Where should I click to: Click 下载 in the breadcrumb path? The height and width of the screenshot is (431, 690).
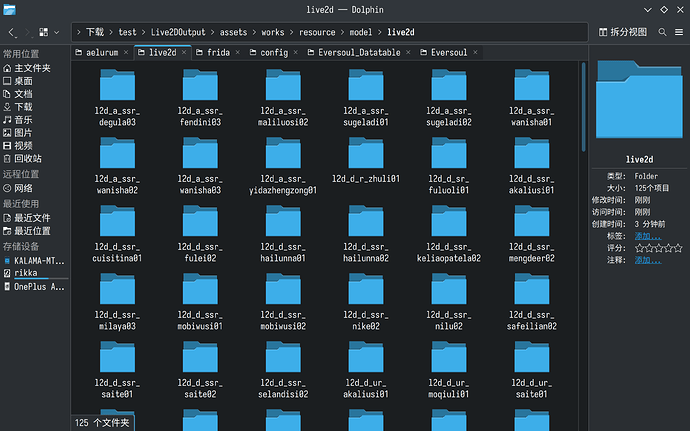(x=95, y=32)
